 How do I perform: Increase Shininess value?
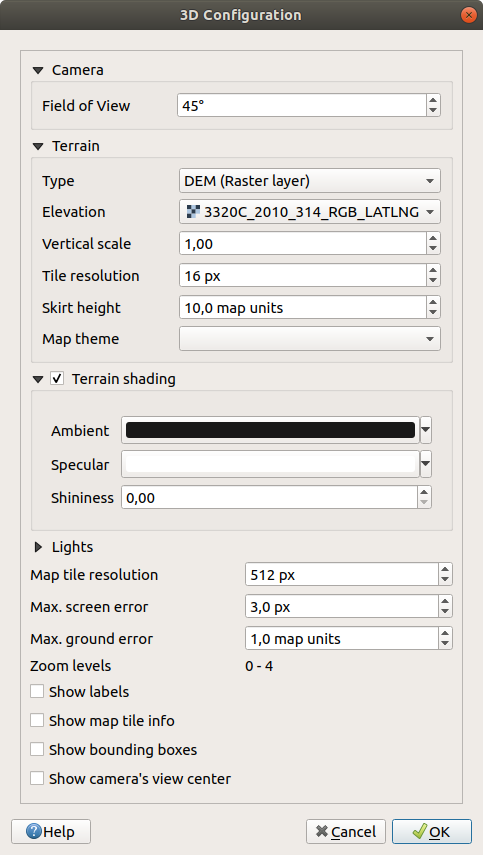pos(425,492)
